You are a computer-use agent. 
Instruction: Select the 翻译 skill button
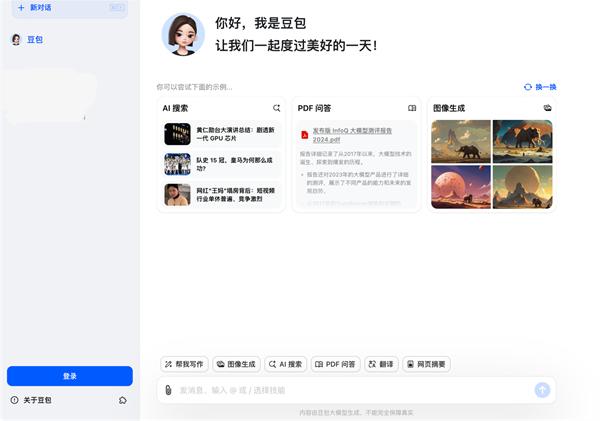point(381,364)
